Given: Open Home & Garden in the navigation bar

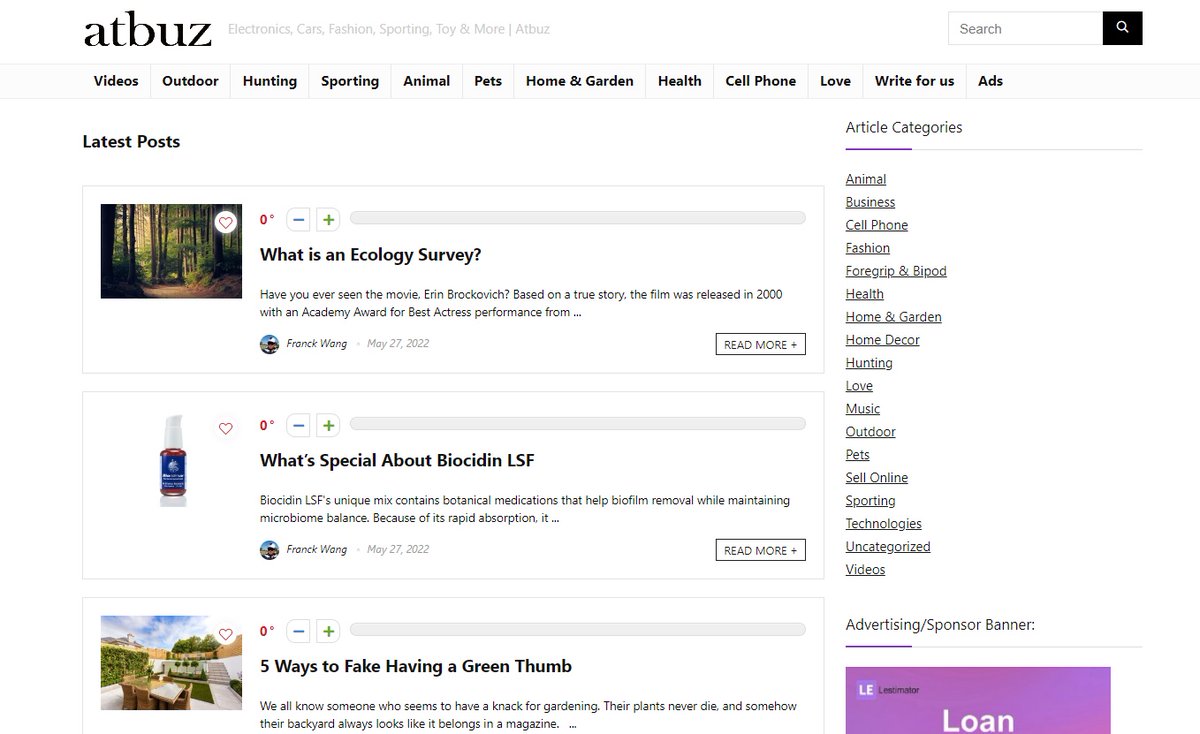Looking at the screenshot, I should click(580, 81).
